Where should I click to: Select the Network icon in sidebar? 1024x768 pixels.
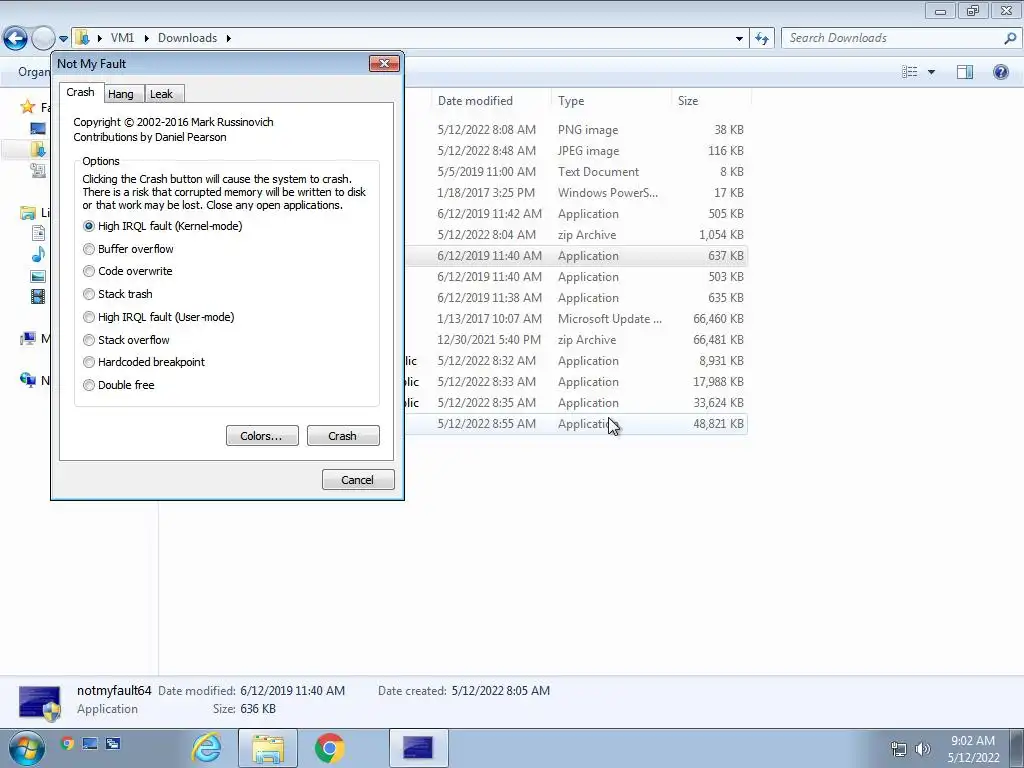pos(27,379)
